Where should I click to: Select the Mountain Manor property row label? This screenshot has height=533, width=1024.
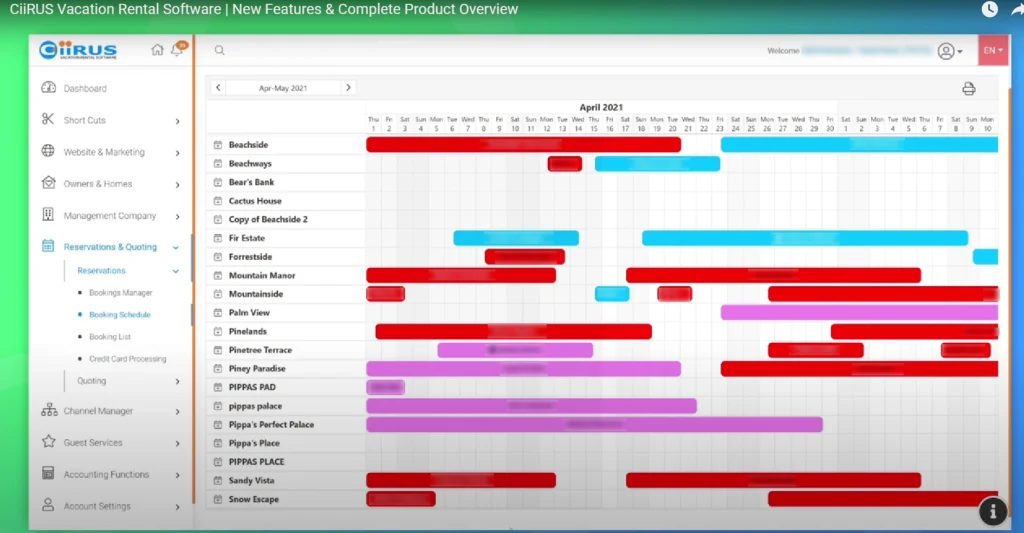(x=261, y=275)
